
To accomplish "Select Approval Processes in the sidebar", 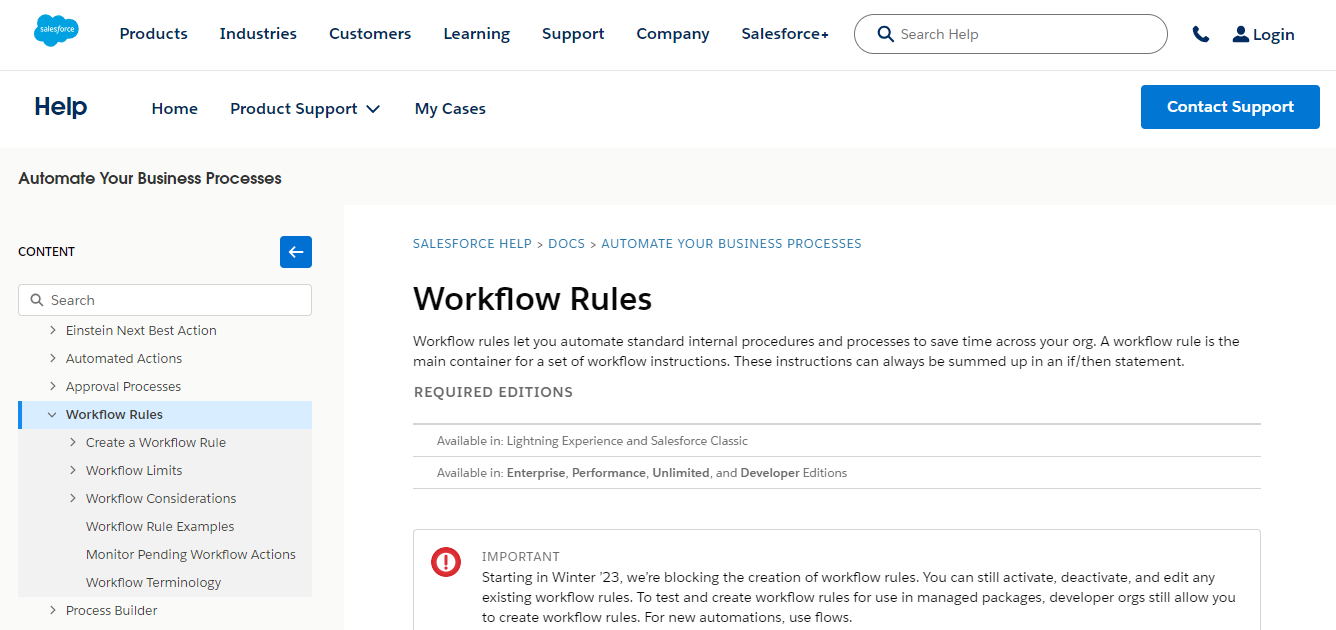I will (123, 386).
